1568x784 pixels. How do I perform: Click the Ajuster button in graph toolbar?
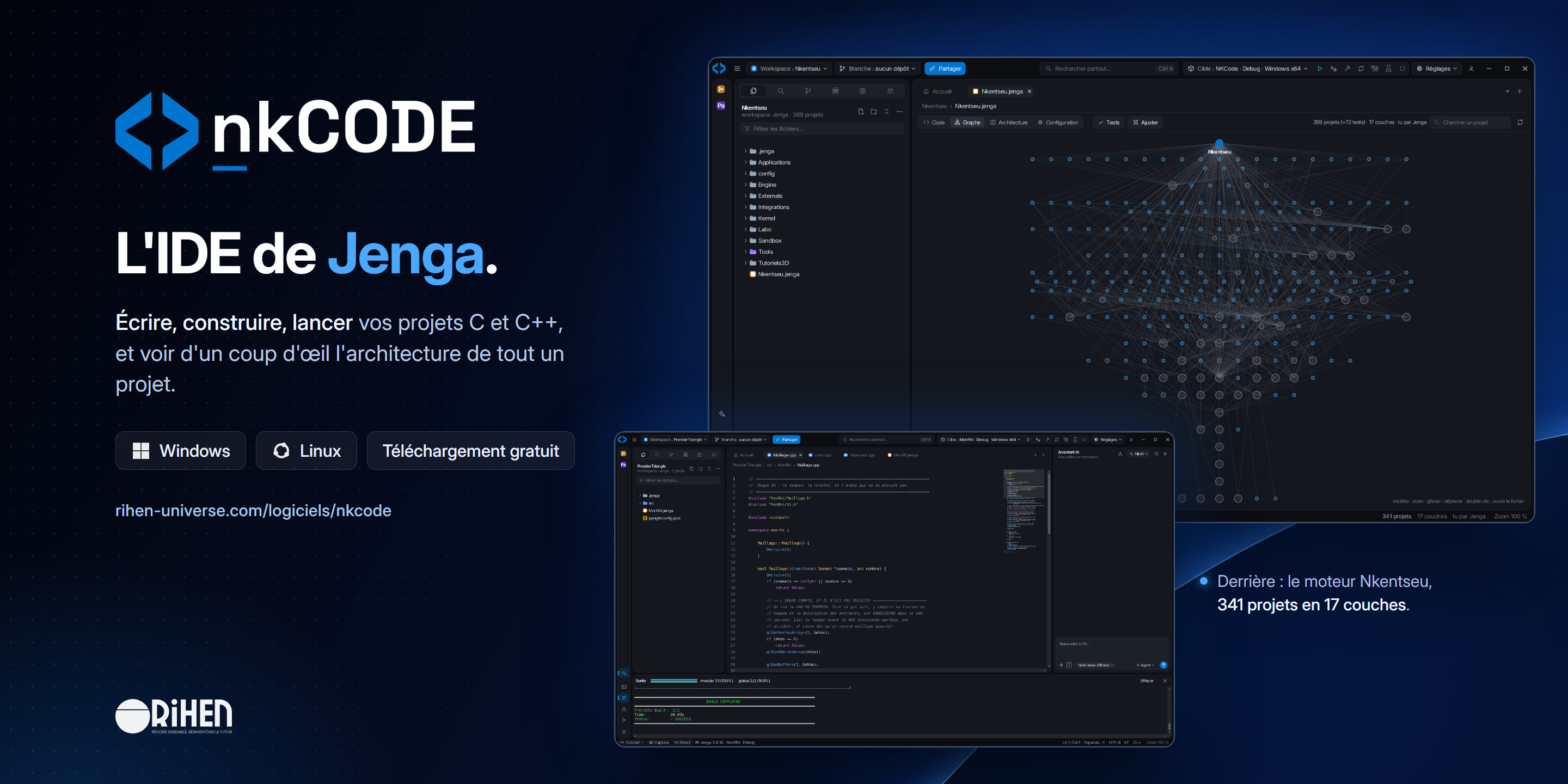coord(1145,122)
